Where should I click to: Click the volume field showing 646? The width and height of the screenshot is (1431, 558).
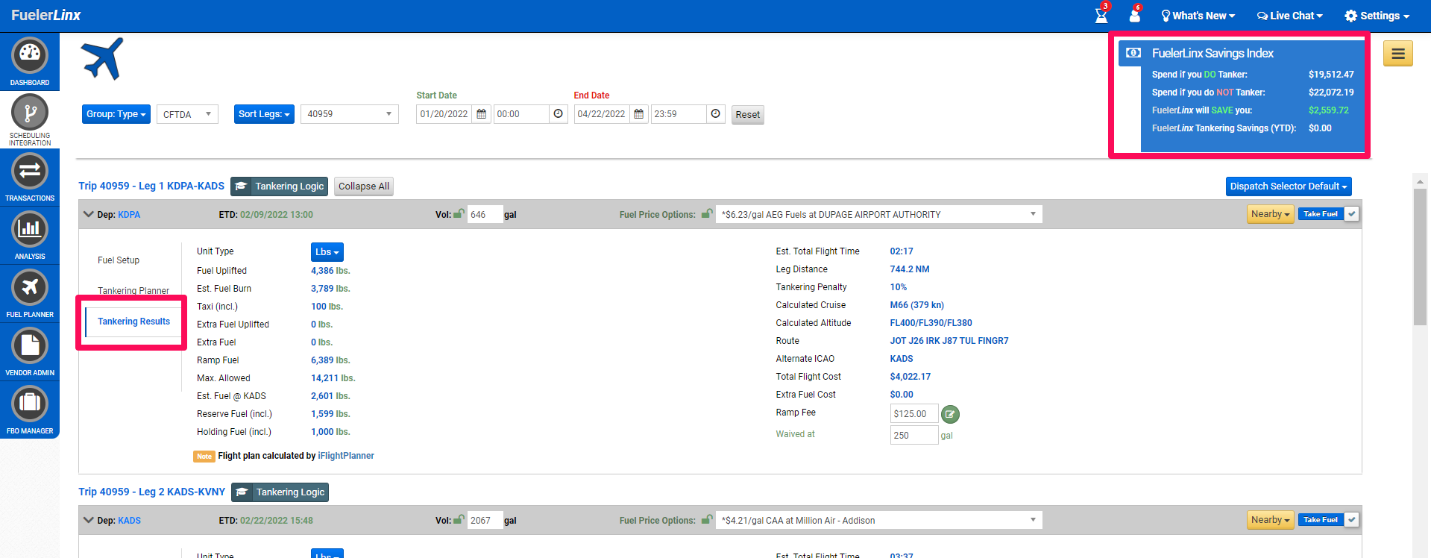485,214
